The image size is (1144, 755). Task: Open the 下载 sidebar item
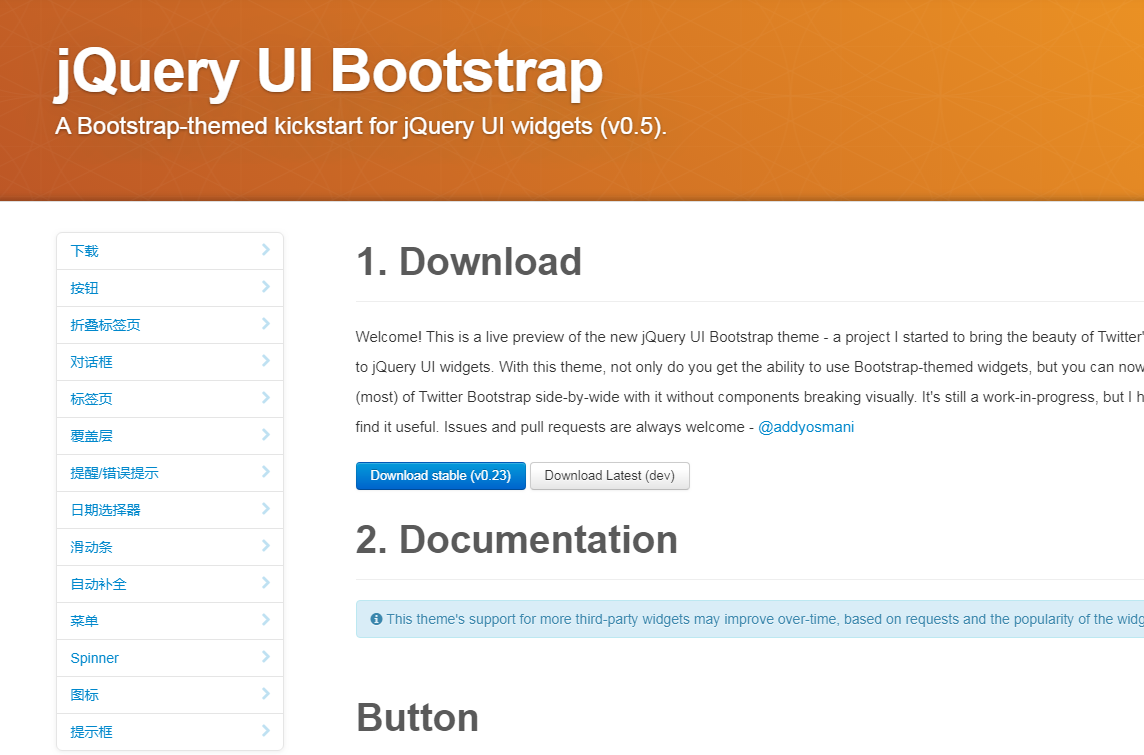[169, 251]
